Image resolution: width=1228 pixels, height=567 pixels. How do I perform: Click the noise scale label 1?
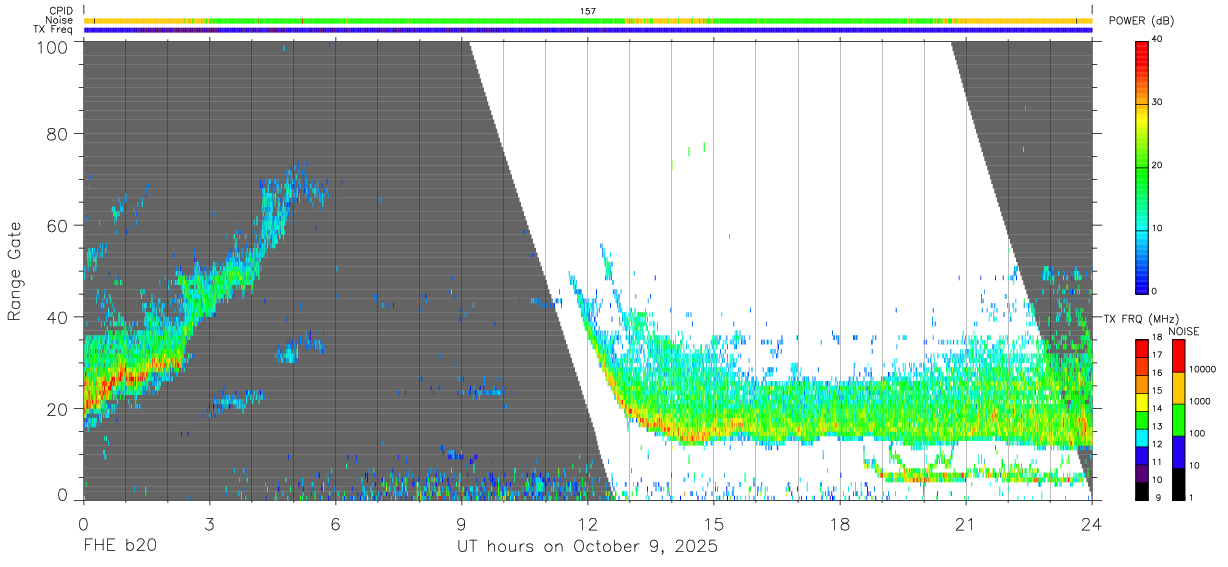pos(1191,499)
